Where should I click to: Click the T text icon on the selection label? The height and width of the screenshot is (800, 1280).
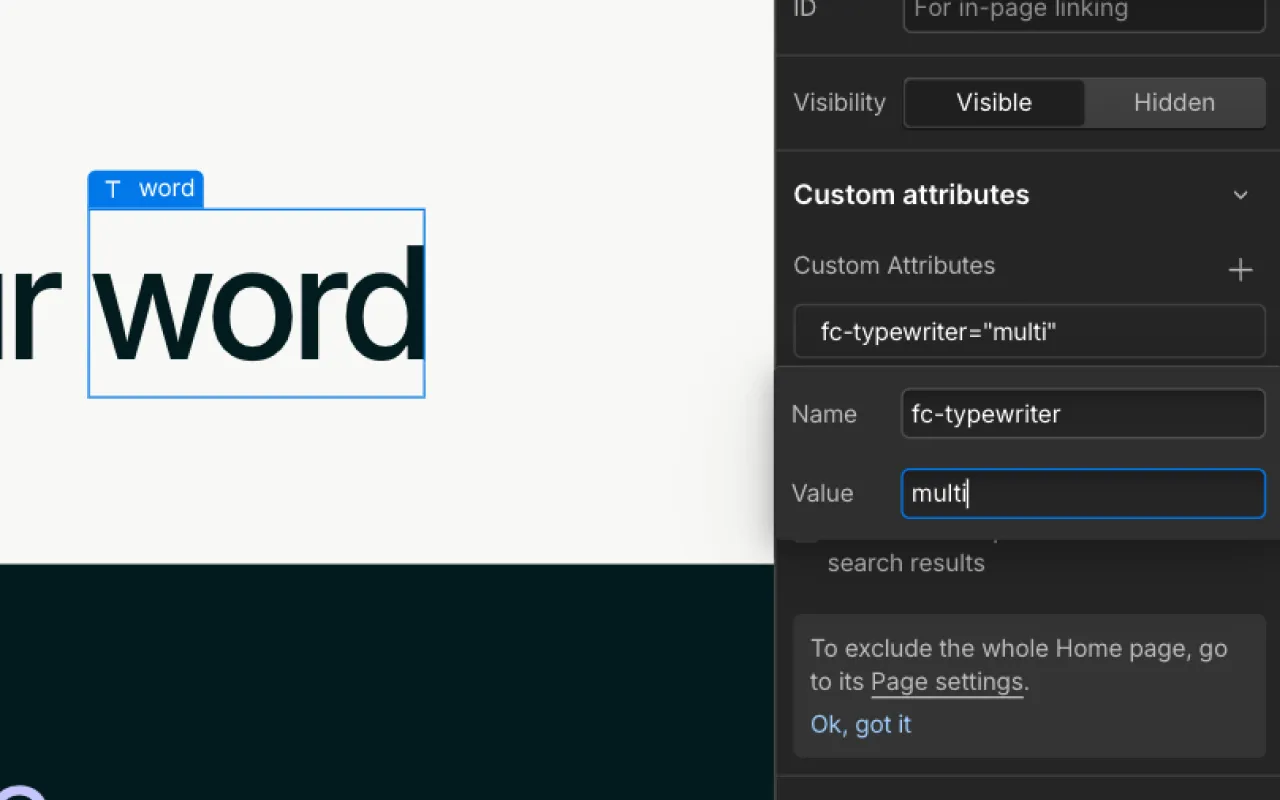tap(112, 188)
